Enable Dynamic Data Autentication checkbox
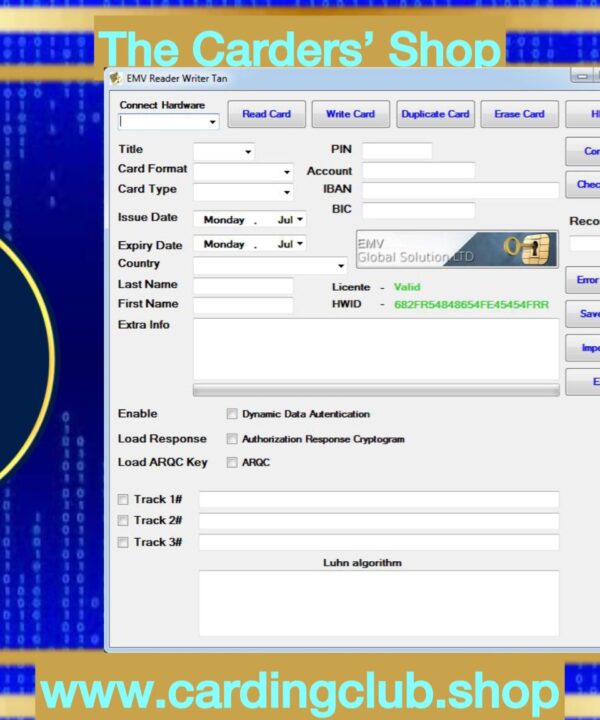Screen dimensions: 600x720 (x=232, y=414)
